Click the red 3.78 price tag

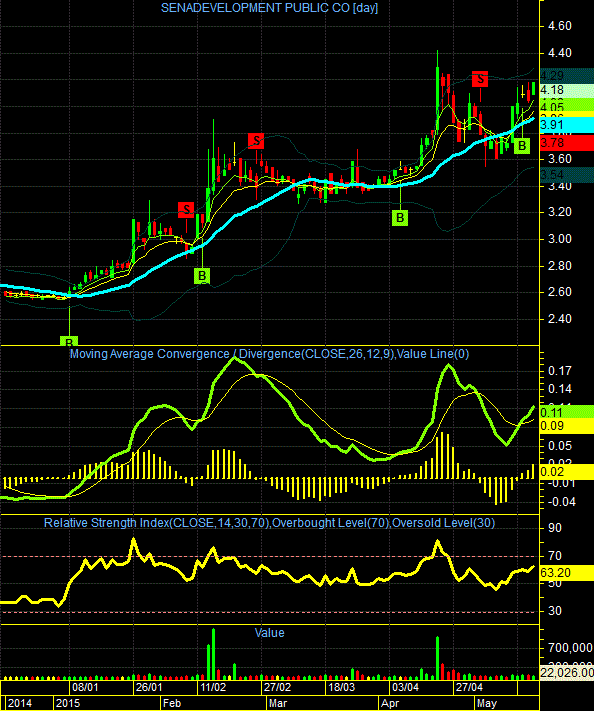(567, 143)
